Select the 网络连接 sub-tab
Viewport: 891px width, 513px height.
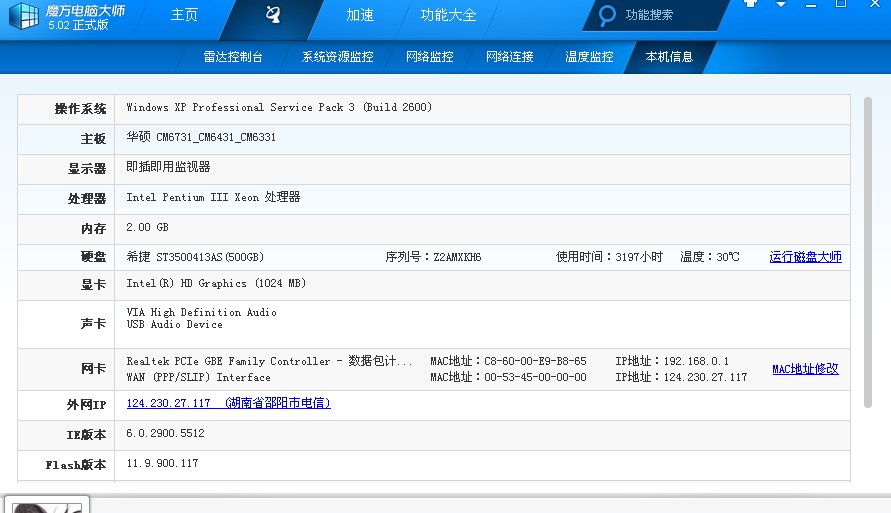[510, 57]
